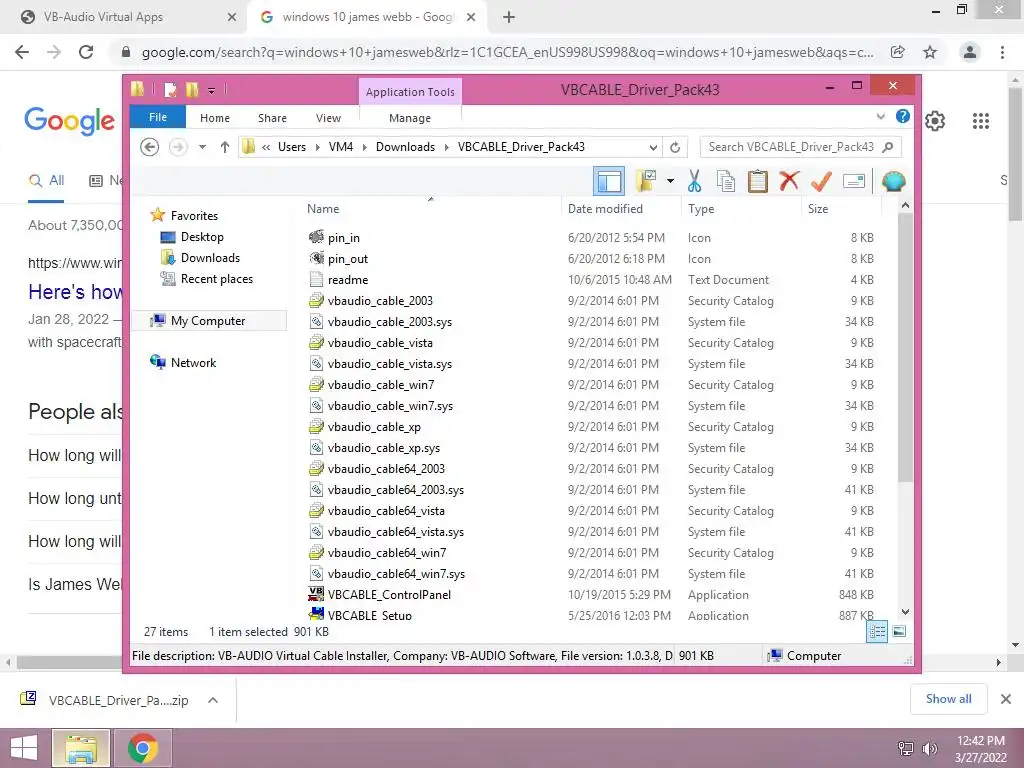This screenshot has height=768, width=1024.
Task: Open the View ribbon tab
Action: 328,118
